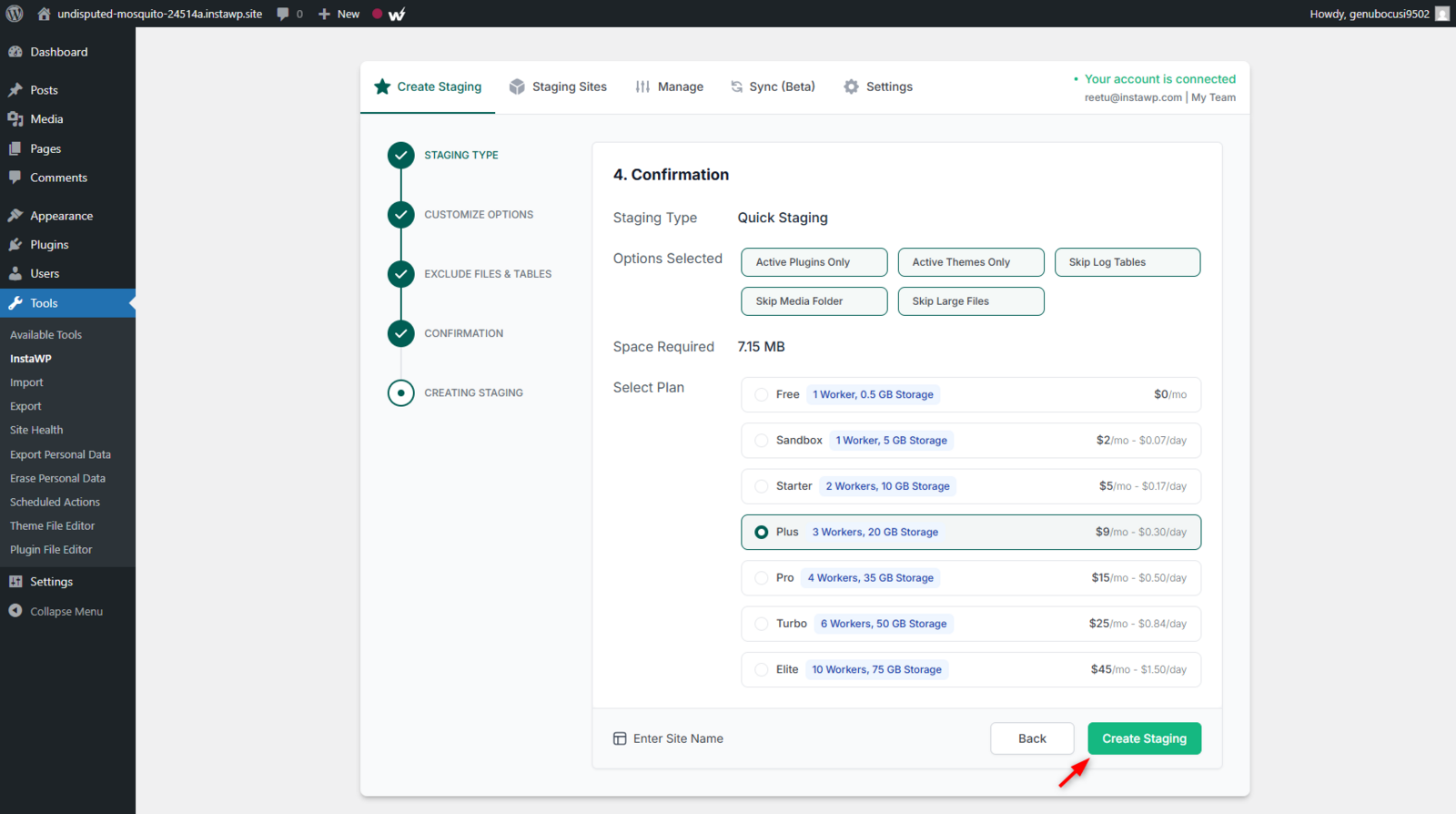This screenshot has height=814, width=1456.
Task: Click the Skip Large Files option chip
Action: (971, 301)
